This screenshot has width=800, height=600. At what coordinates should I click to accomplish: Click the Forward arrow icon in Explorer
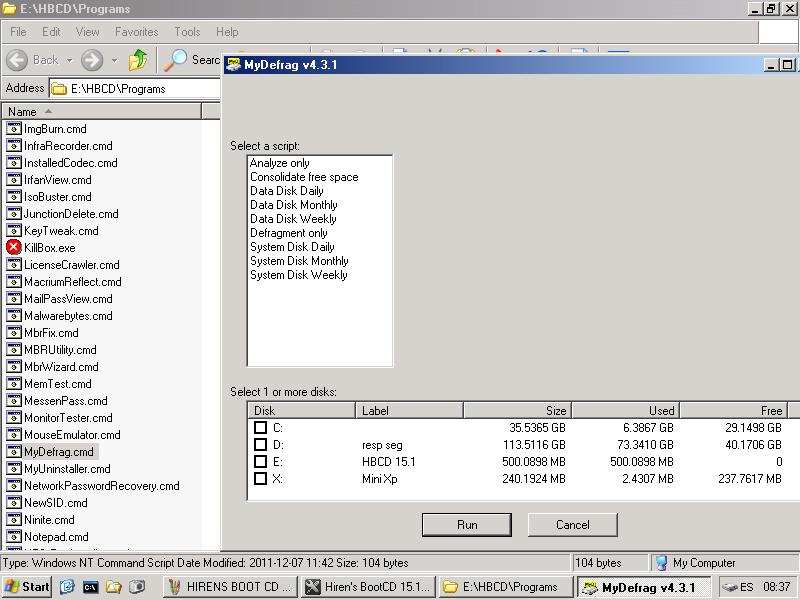(x=92, y=60)
